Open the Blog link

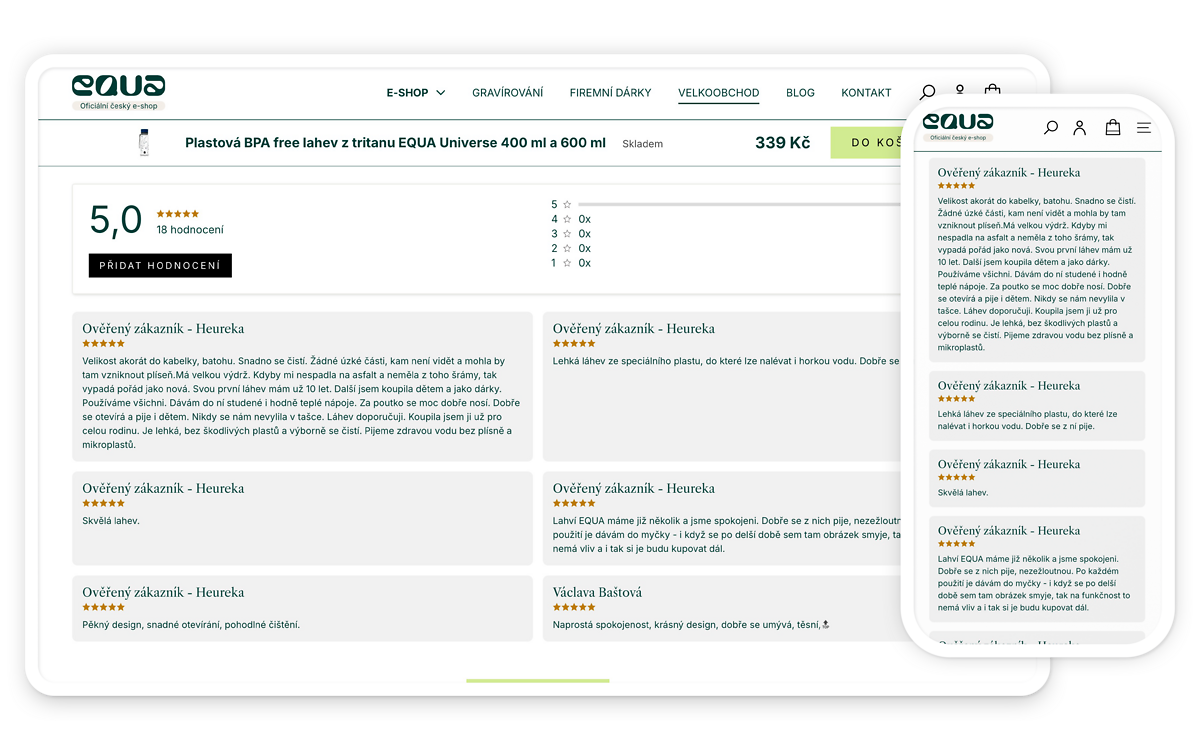[800, 93]
